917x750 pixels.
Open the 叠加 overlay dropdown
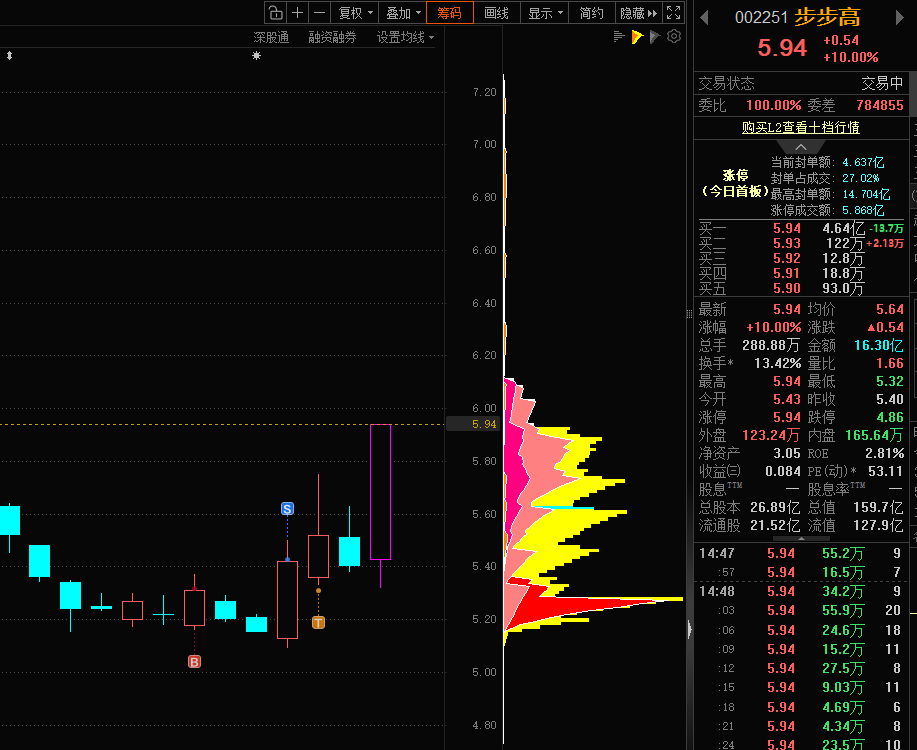point(403,12)
